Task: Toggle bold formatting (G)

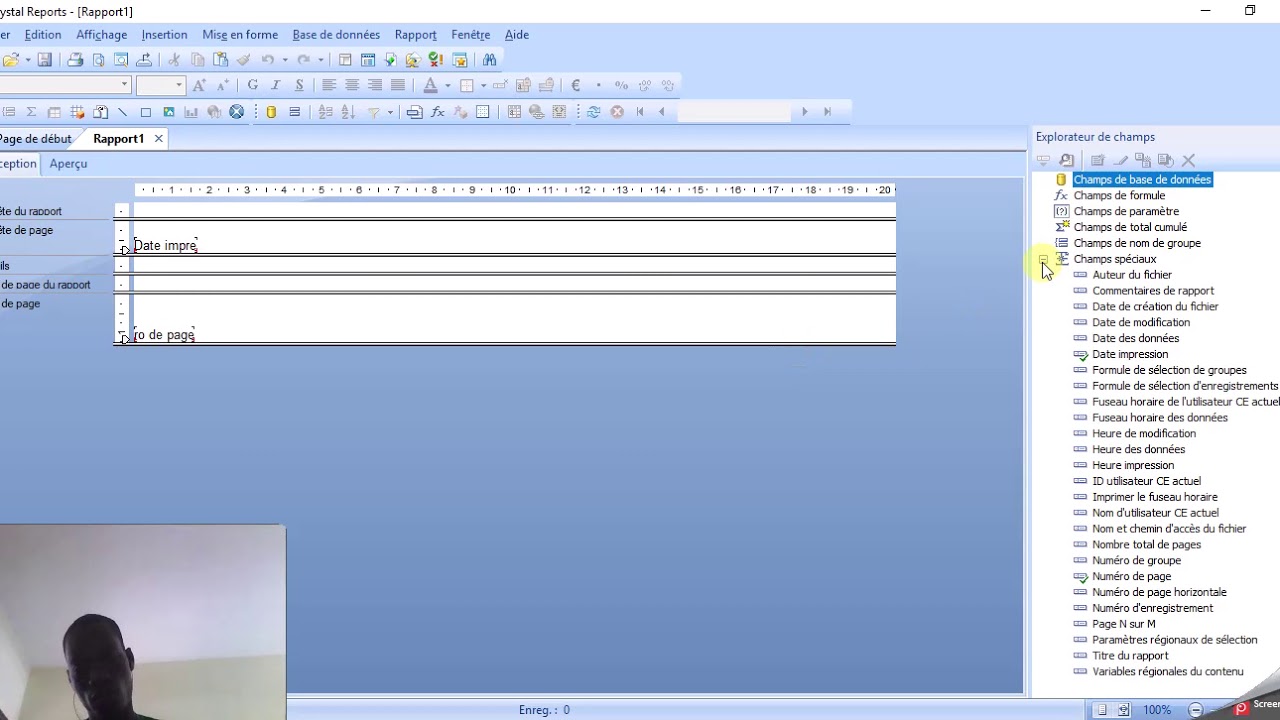Action: [253, 86]
